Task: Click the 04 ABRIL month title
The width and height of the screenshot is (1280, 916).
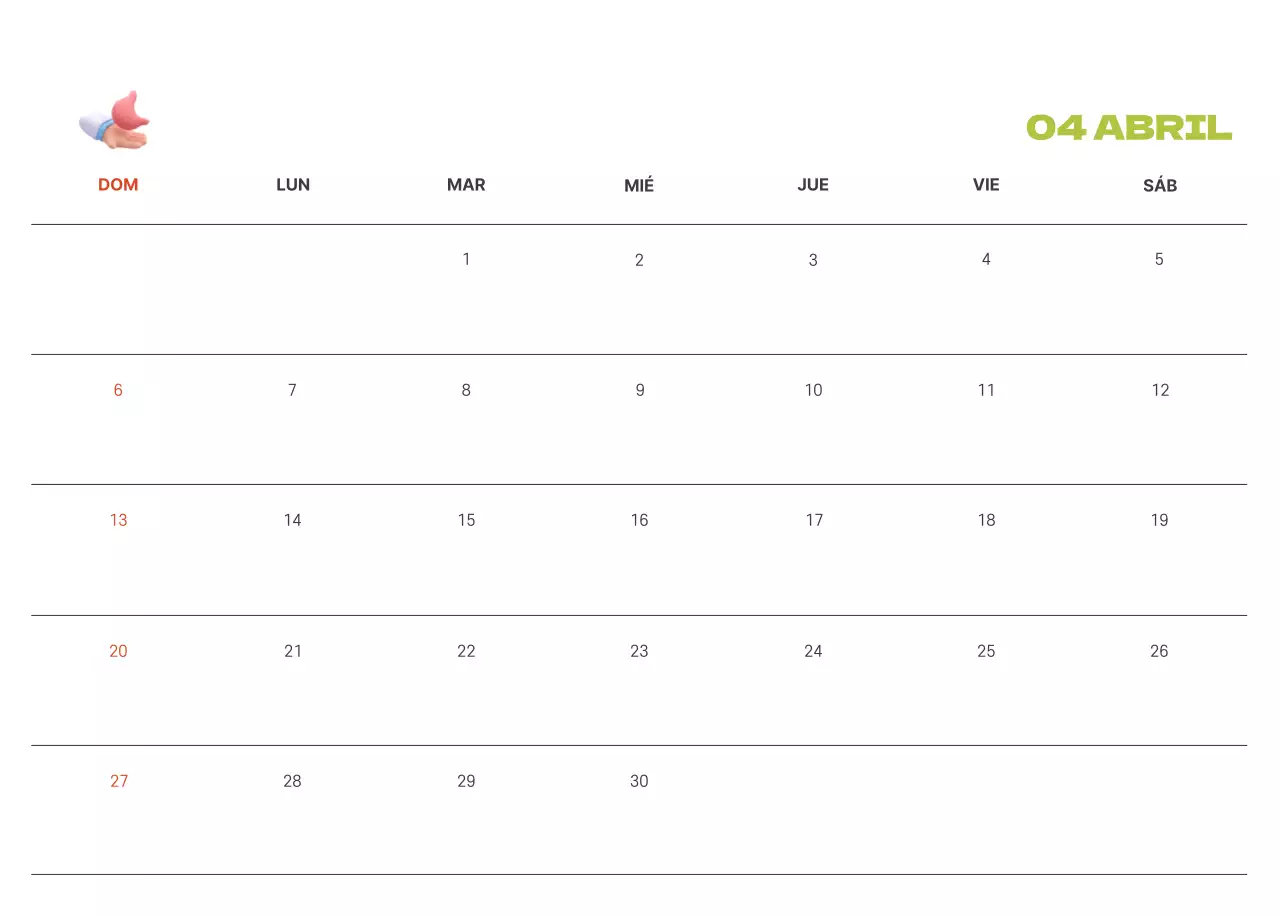Action: point(1129,128)
